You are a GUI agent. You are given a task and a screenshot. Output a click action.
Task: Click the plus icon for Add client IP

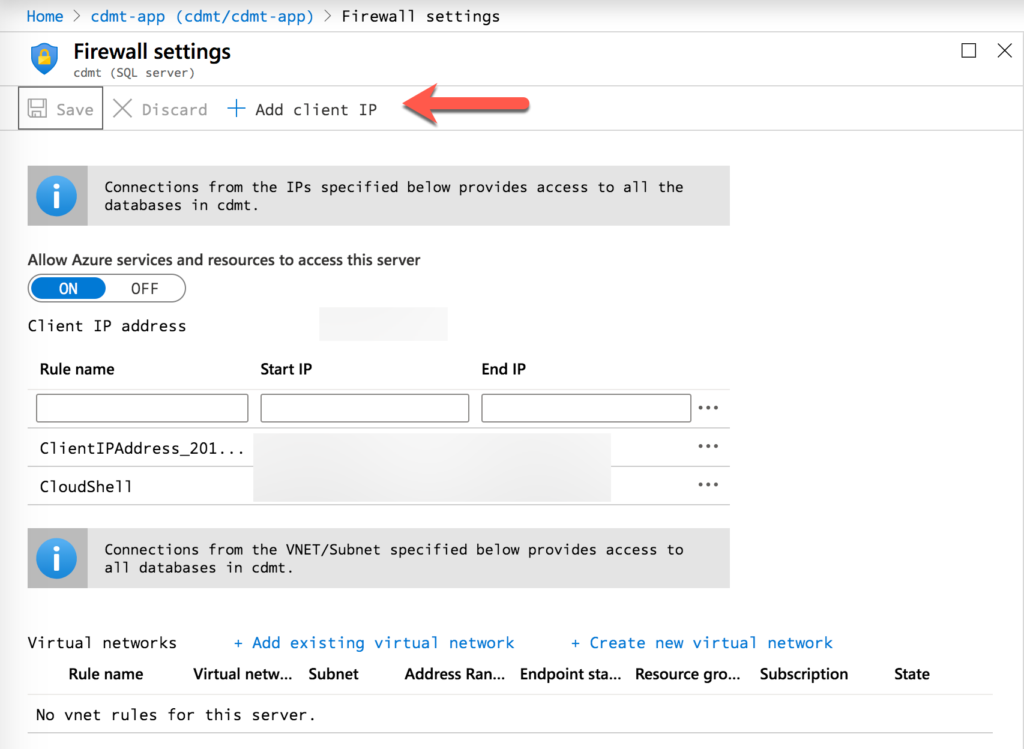pyautogui.click(x=236, y=108)
